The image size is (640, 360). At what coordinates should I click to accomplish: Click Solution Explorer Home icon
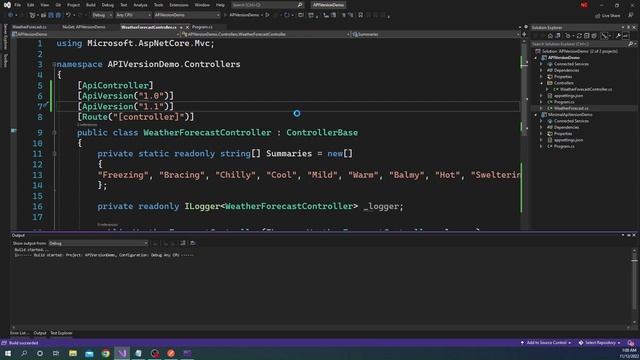click(550, 36)
